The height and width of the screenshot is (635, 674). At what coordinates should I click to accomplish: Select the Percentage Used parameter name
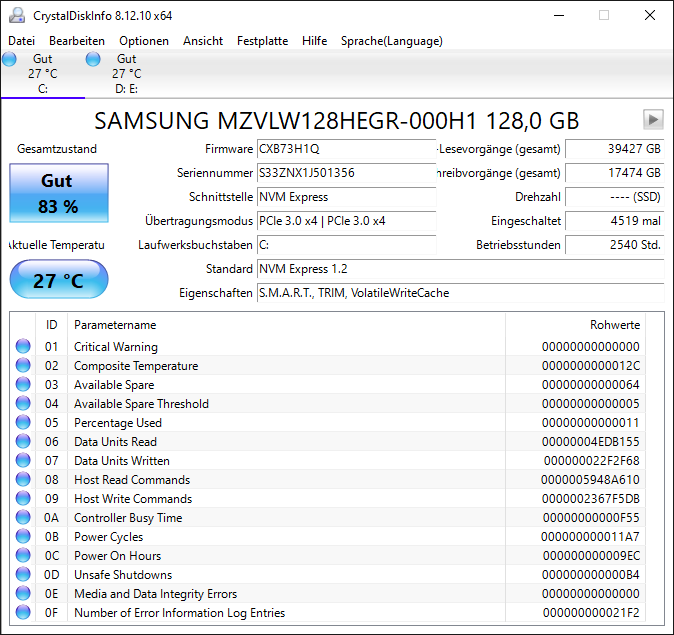(118, 423)
